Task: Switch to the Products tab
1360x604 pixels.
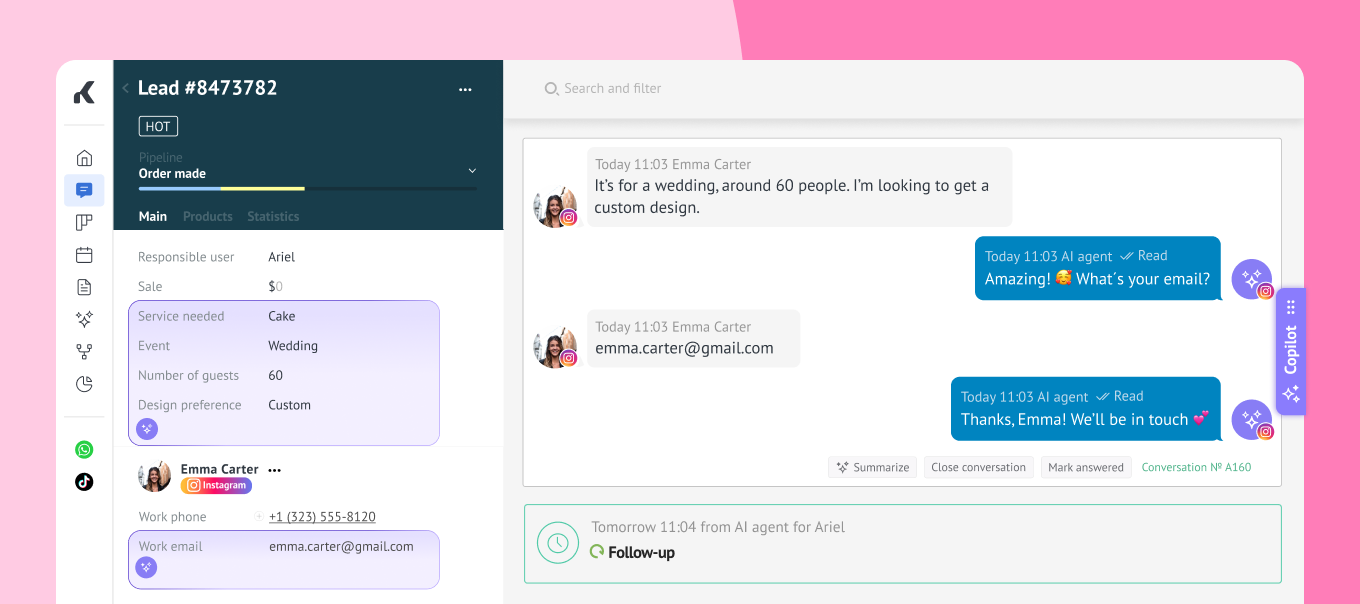Action: (207, 216)
